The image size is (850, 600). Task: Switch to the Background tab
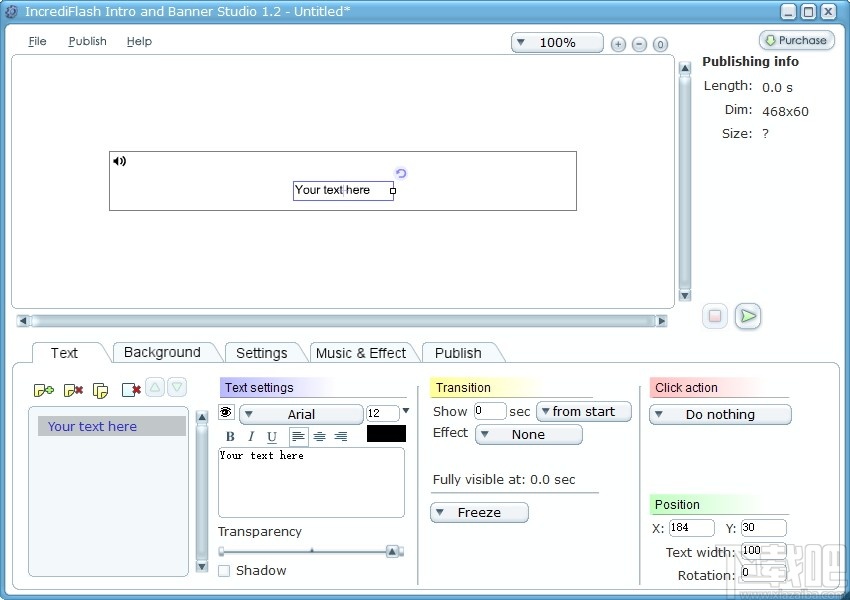tap(162, 353)
